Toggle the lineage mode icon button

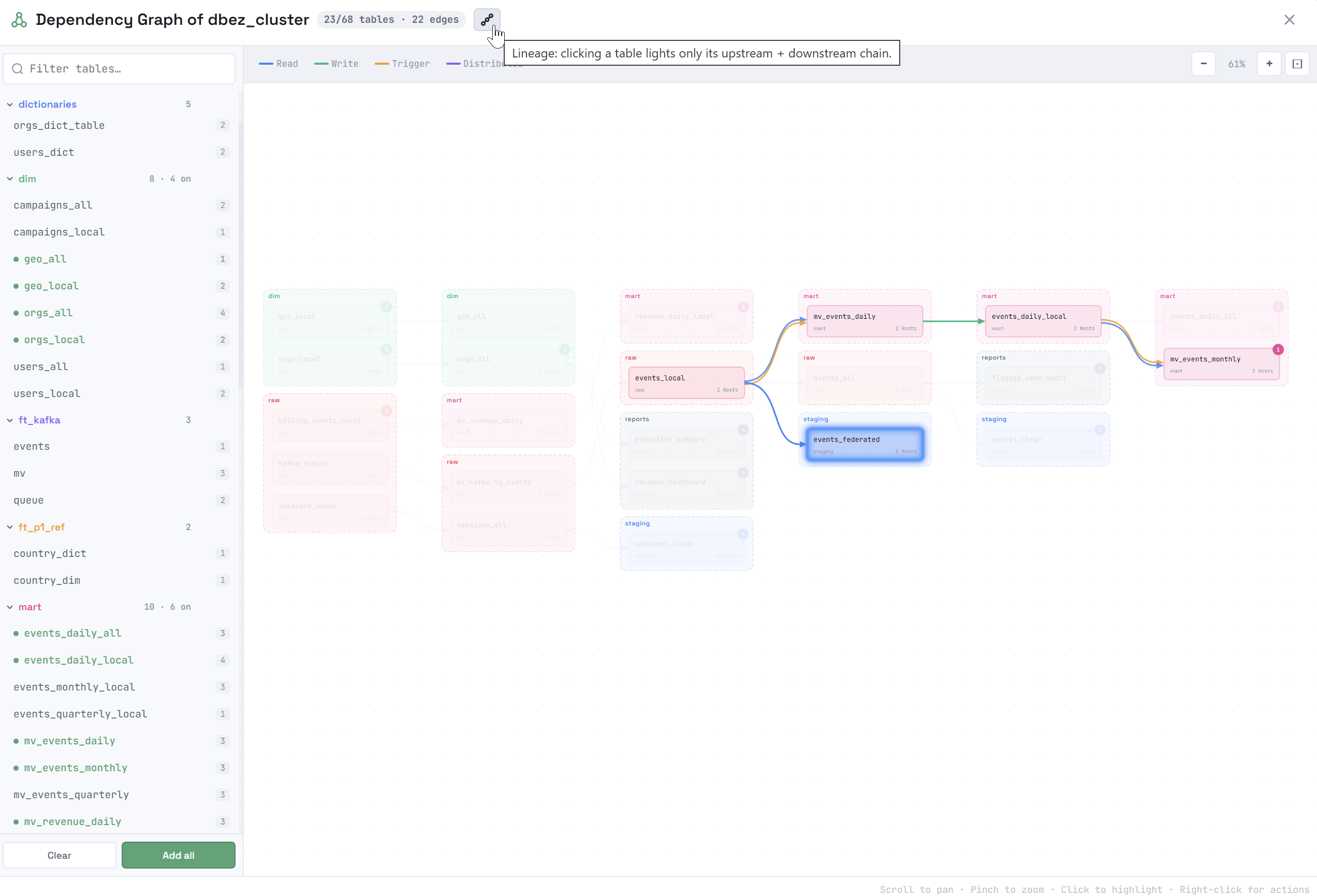pyautogui.click(x=487, y=20)
